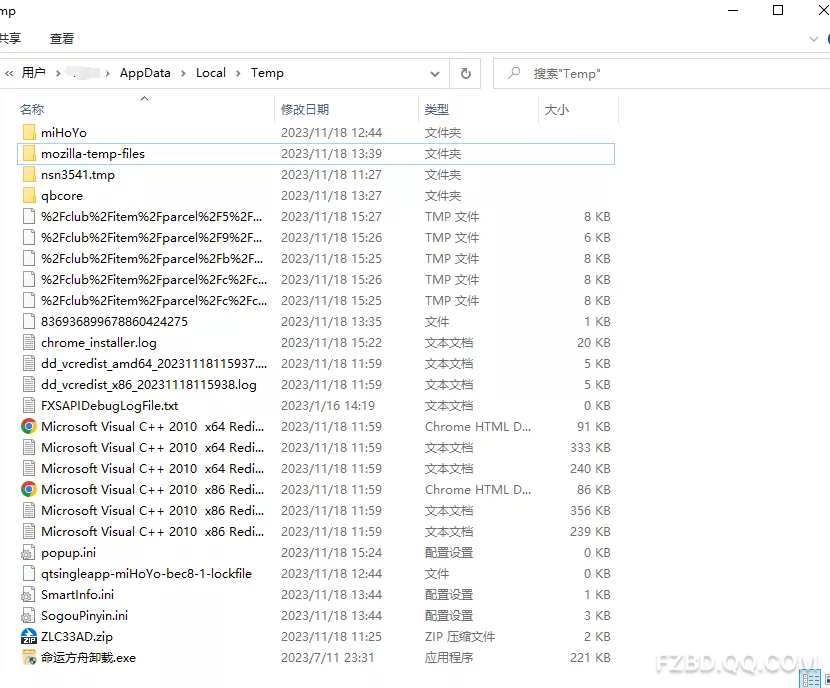The width and height of the screenshot is (830, 688).
Task: Open the 查看 ribbon tab
Action: coord(62,39)
